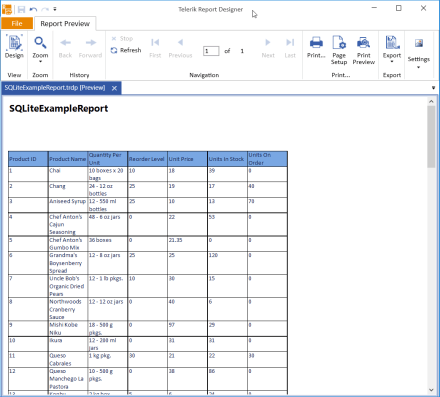Click the 1 kg pkg. quantity cell
Viewport: 440px width, 397px height.
coord(108,359)
